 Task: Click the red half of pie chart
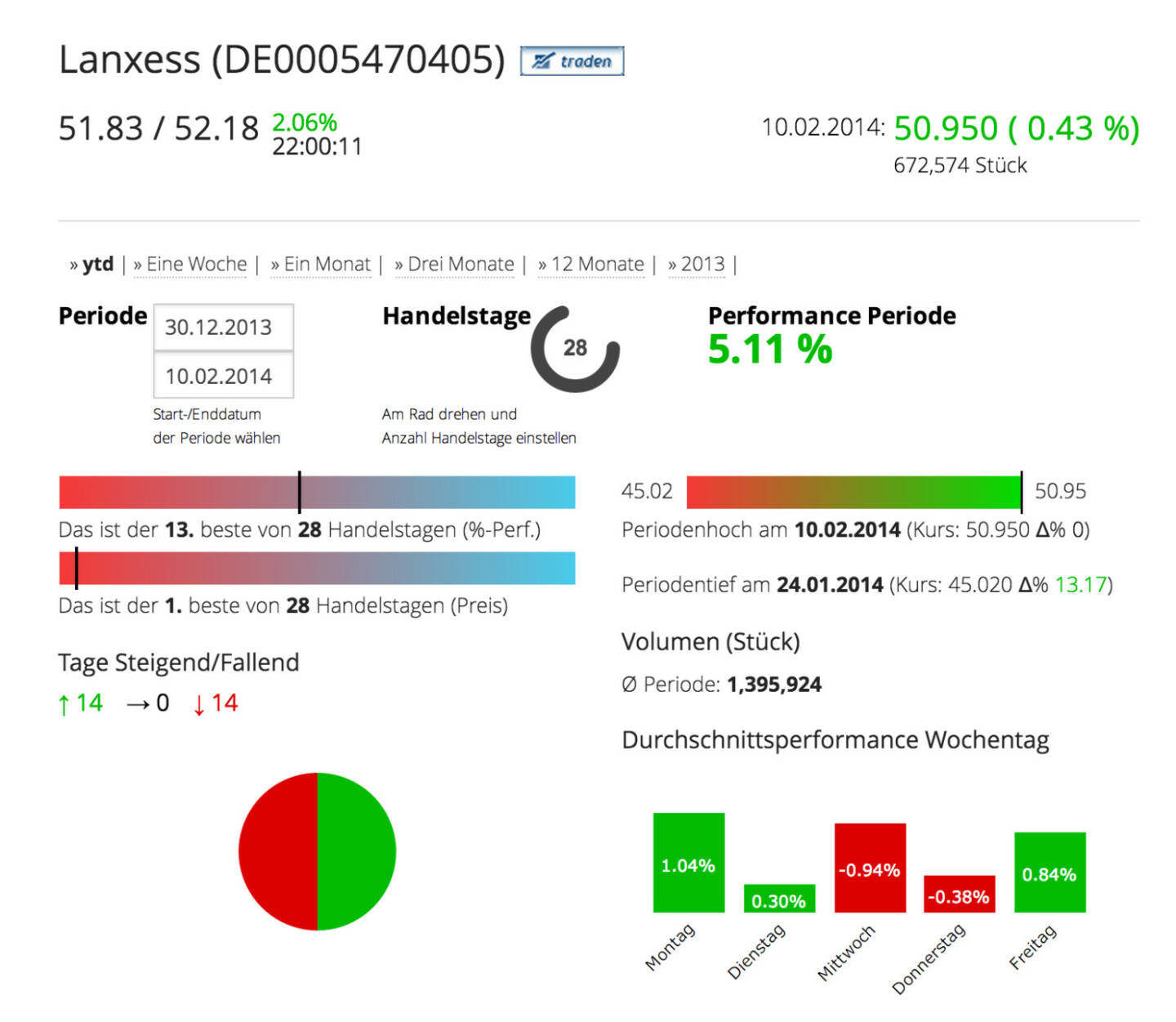click(x=278, y=851)
